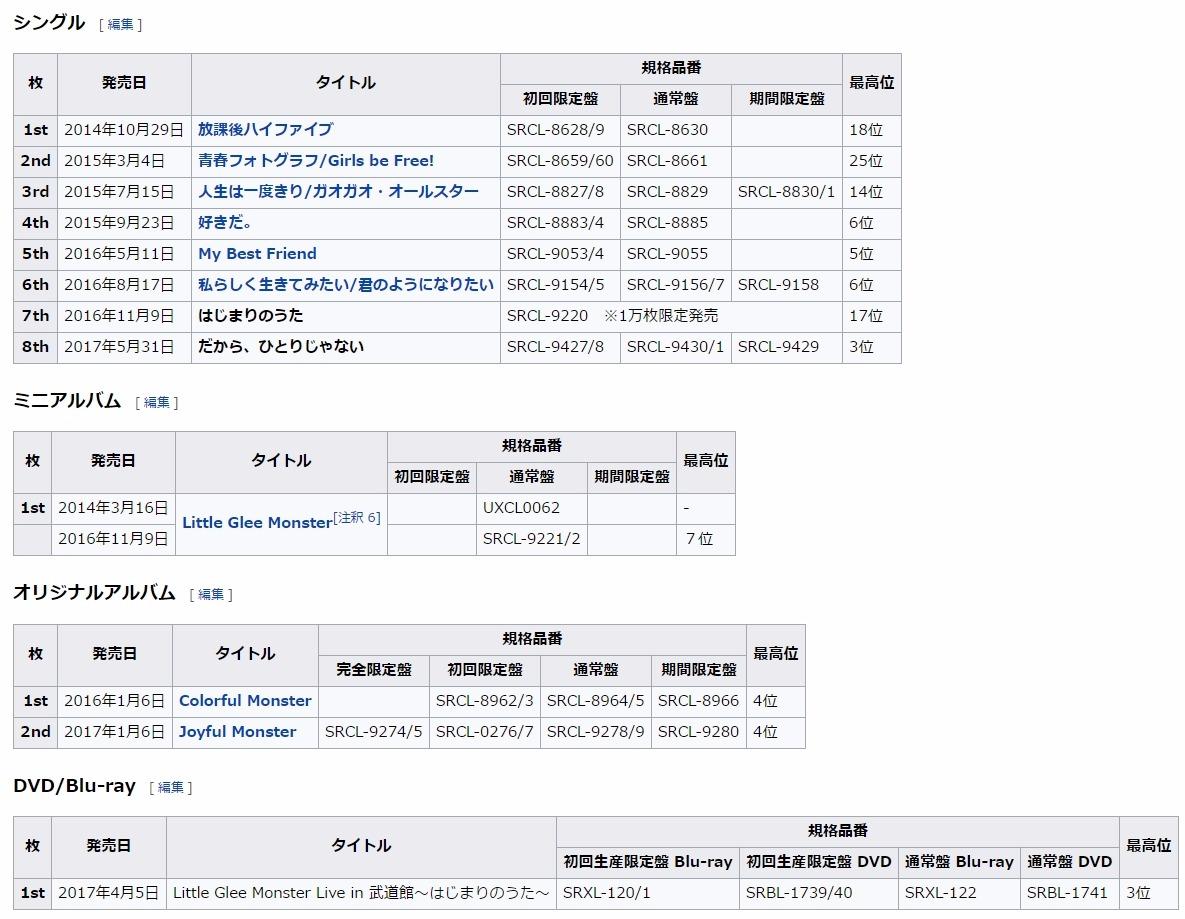
Task: Select the cell SRCL-8659/60
Action: click(560, 160)
